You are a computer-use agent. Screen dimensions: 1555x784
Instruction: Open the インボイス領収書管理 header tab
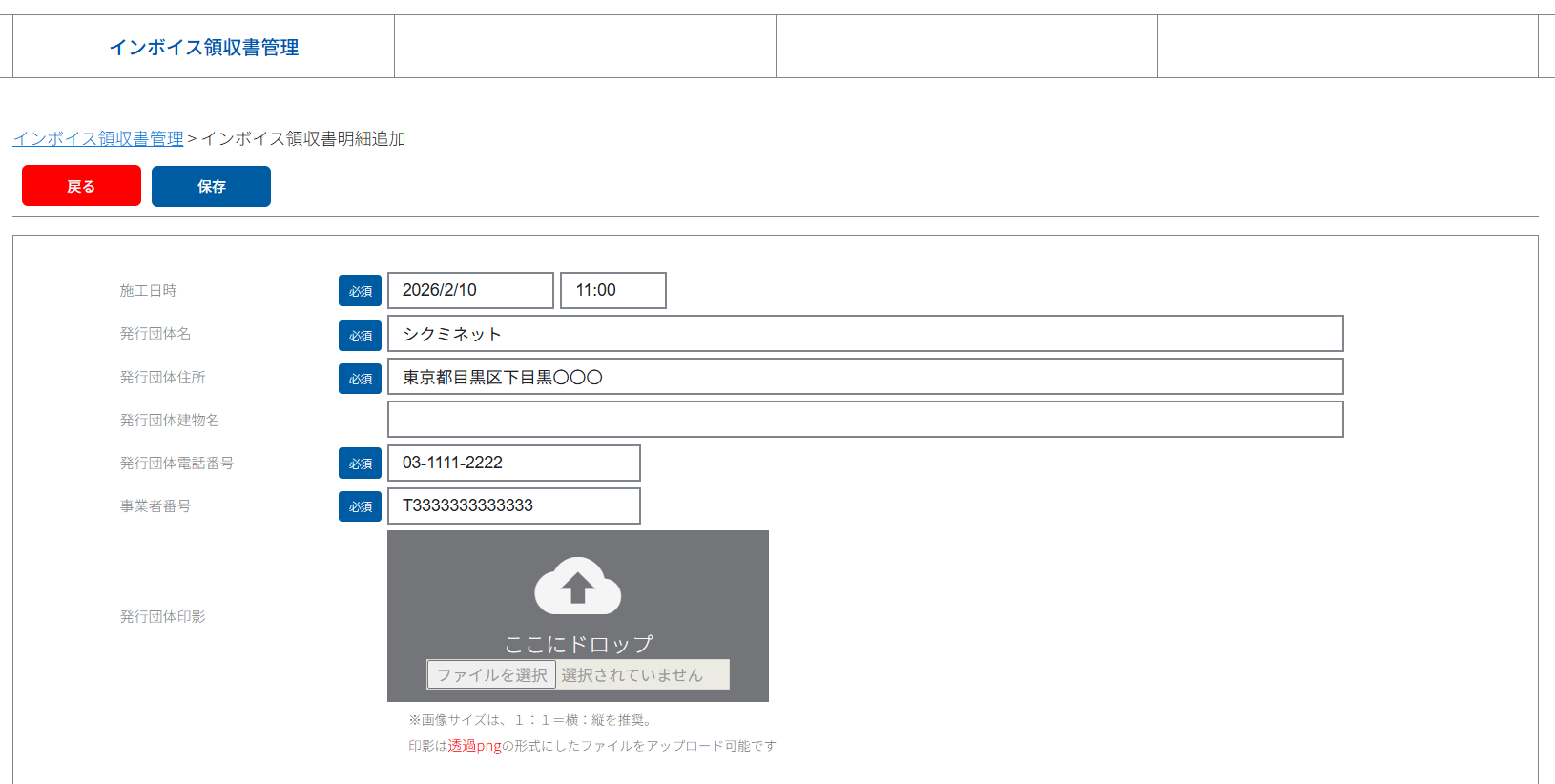point(203,47)
